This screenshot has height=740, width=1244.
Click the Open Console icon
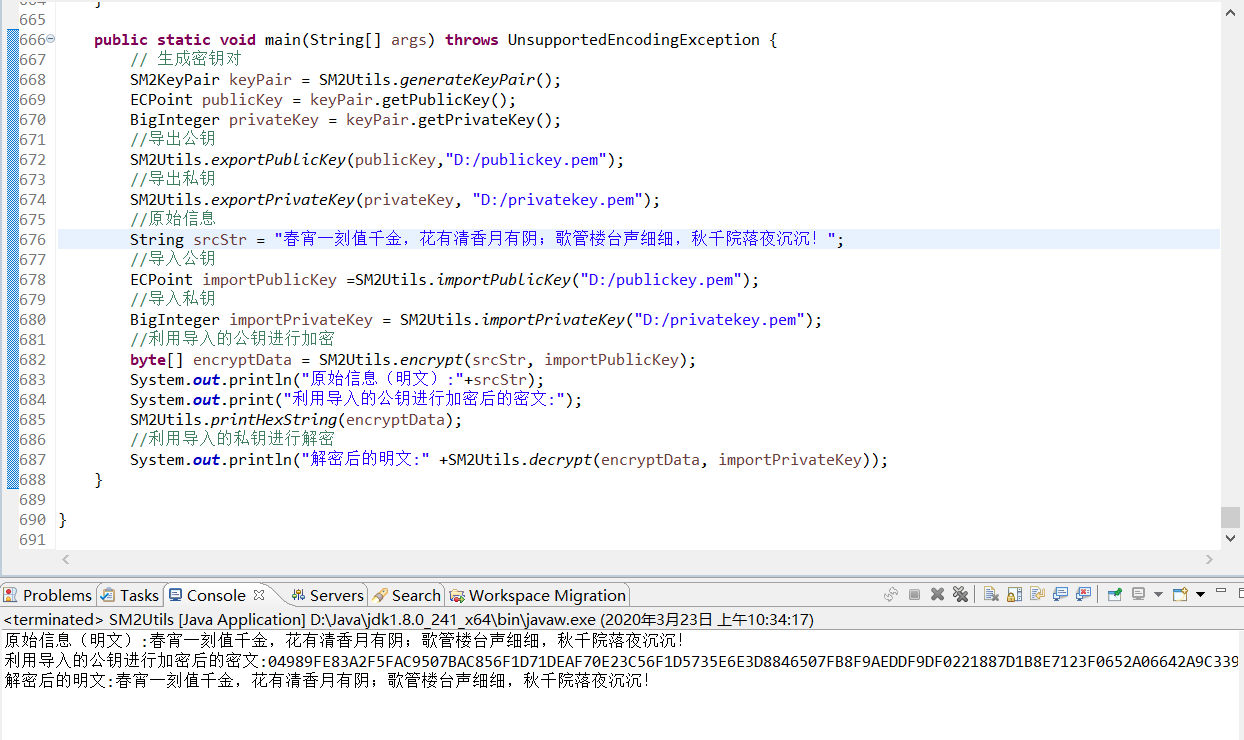coord(1180,594)
